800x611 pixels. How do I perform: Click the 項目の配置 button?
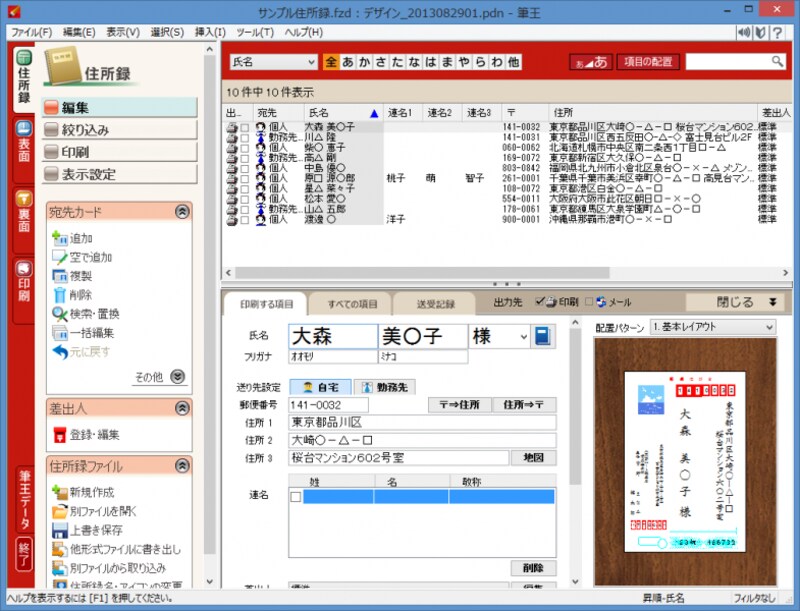coord(649,61)
